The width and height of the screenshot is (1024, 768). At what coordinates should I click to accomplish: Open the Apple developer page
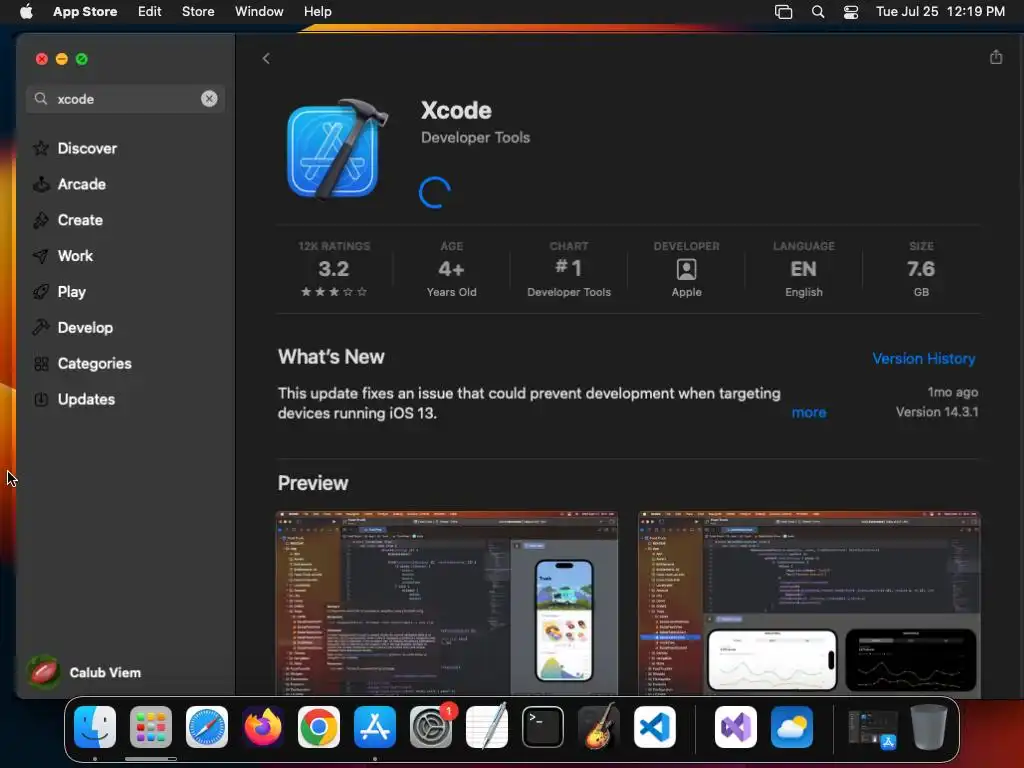point(686,269)
